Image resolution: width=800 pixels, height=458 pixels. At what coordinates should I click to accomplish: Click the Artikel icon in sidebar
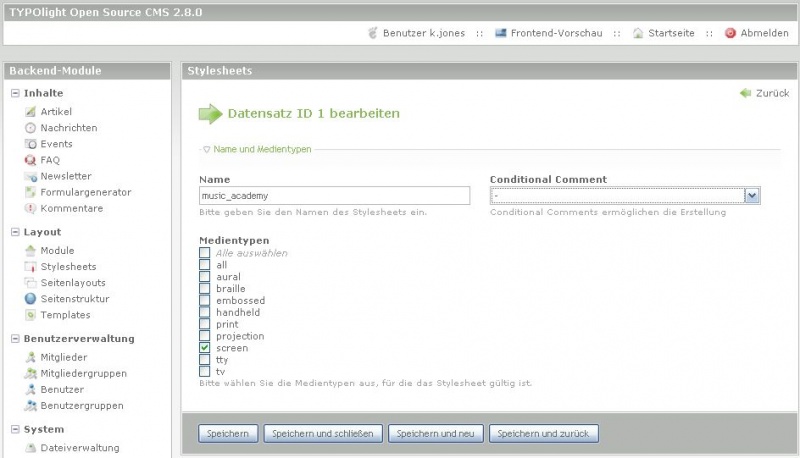point(30,112)
